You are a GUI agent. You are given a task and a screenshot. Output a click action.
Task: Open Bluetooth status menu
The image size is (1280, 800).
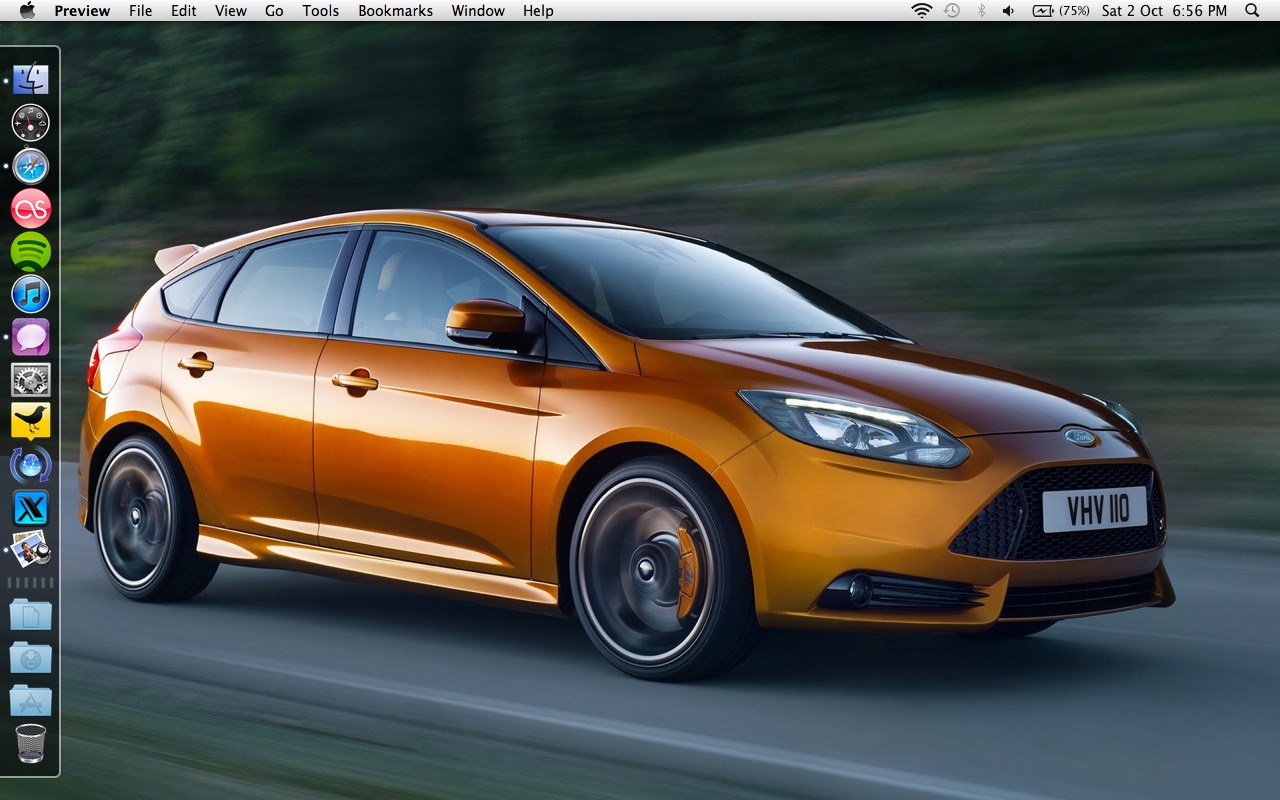click(x=981, y=11)
